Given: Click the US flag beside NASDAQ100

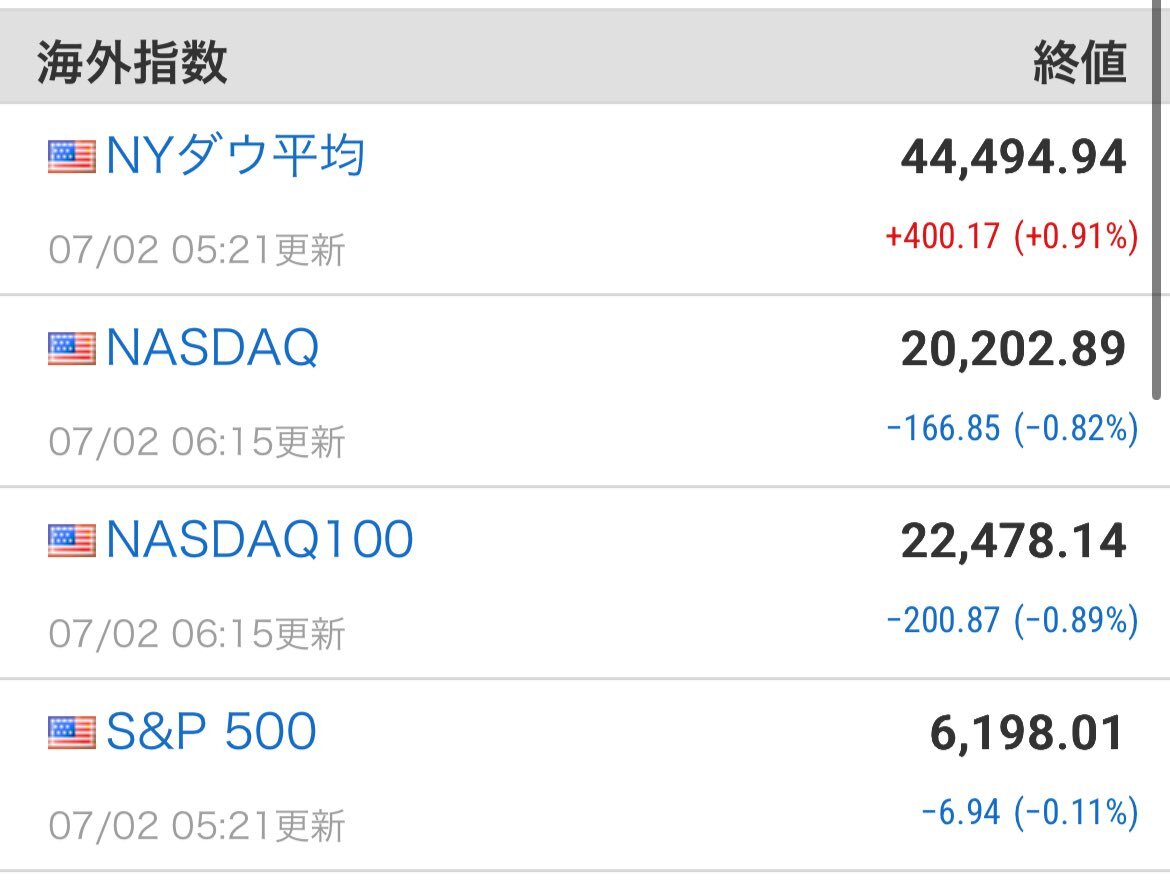Looking at the screenshot, I should click(72, 540).
